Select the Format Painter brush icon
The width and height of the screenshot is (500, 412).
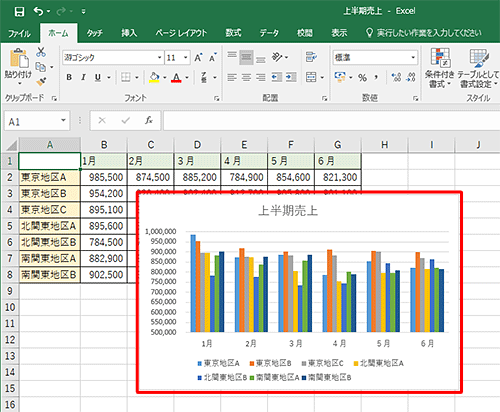[41, 81]
